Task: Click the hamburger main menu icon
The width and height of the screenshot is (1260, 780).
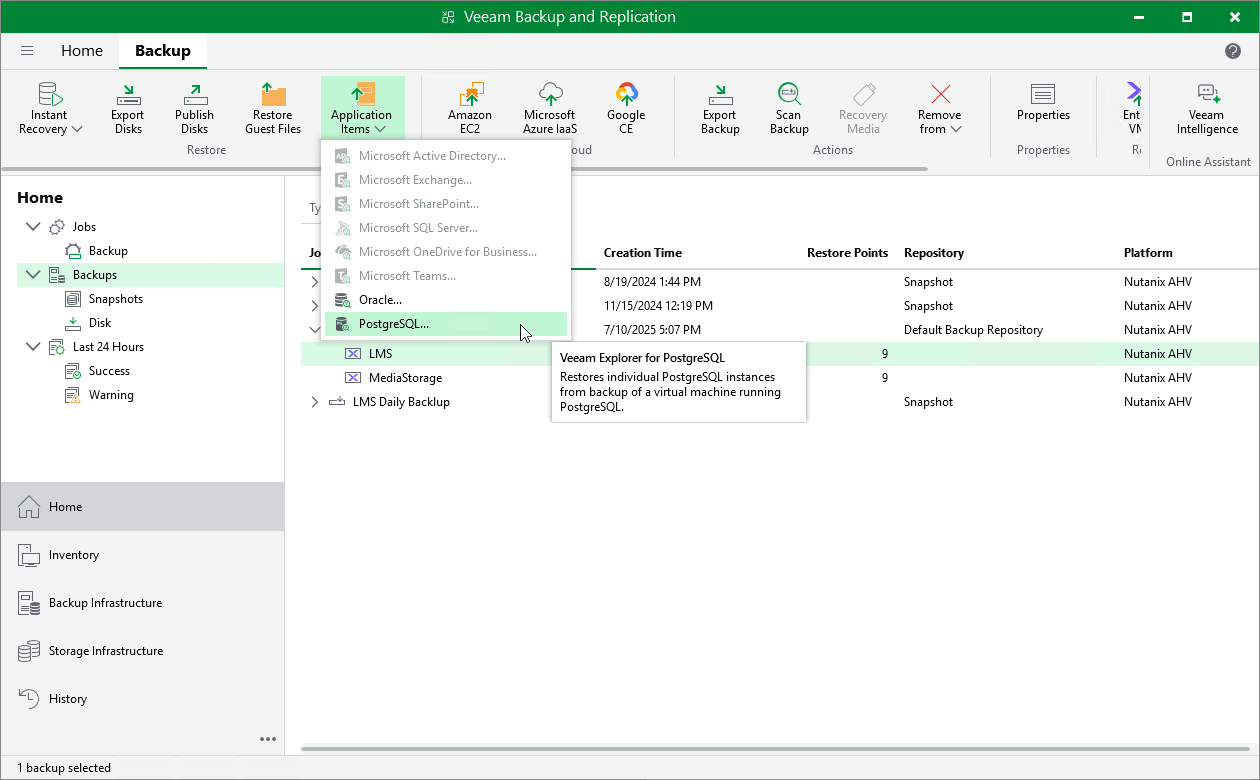Action: (27, 50)
